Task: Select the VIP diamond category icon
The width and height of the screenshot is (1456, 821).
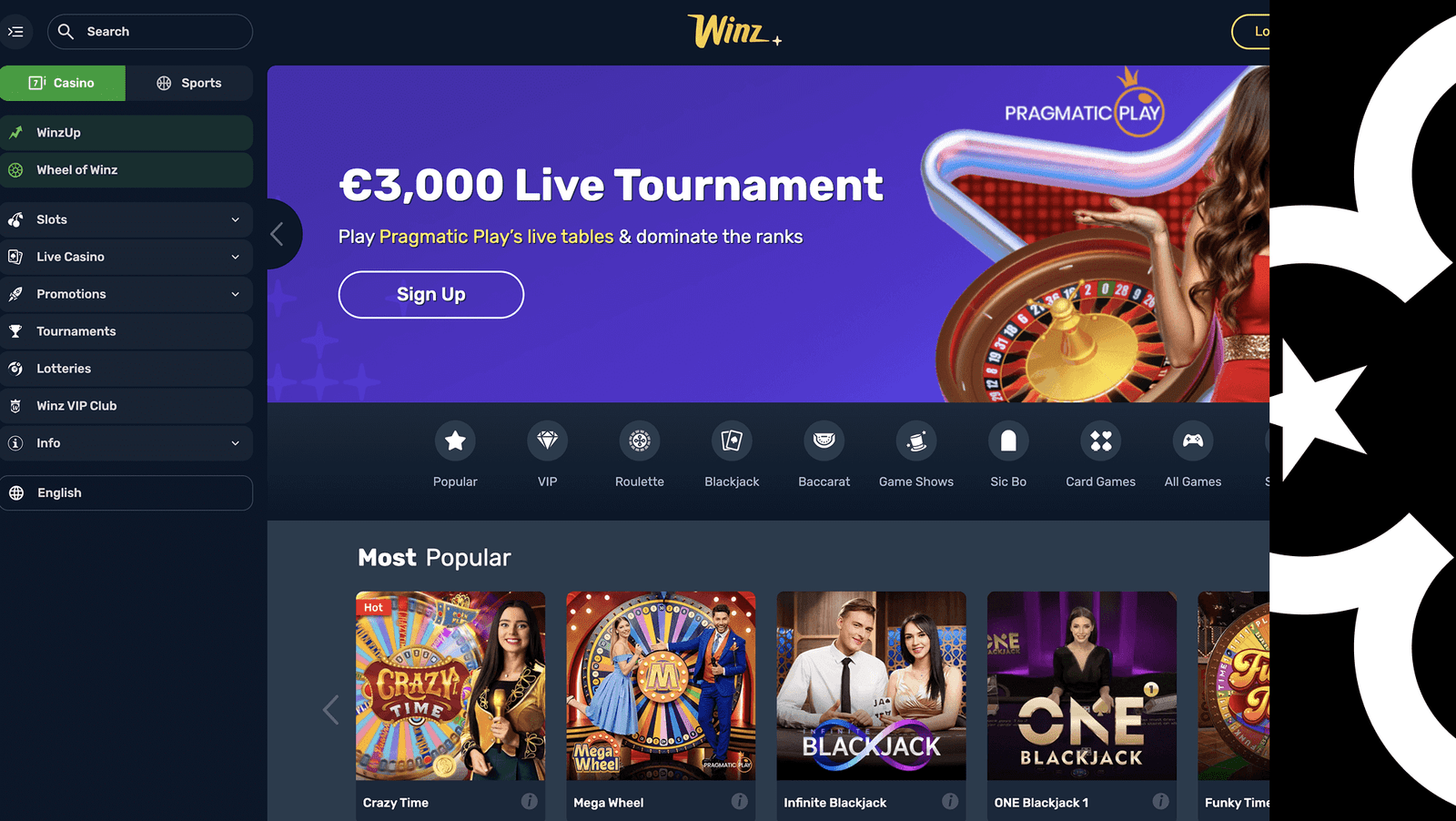Action: pyautogui.click(x=547, y=441)
